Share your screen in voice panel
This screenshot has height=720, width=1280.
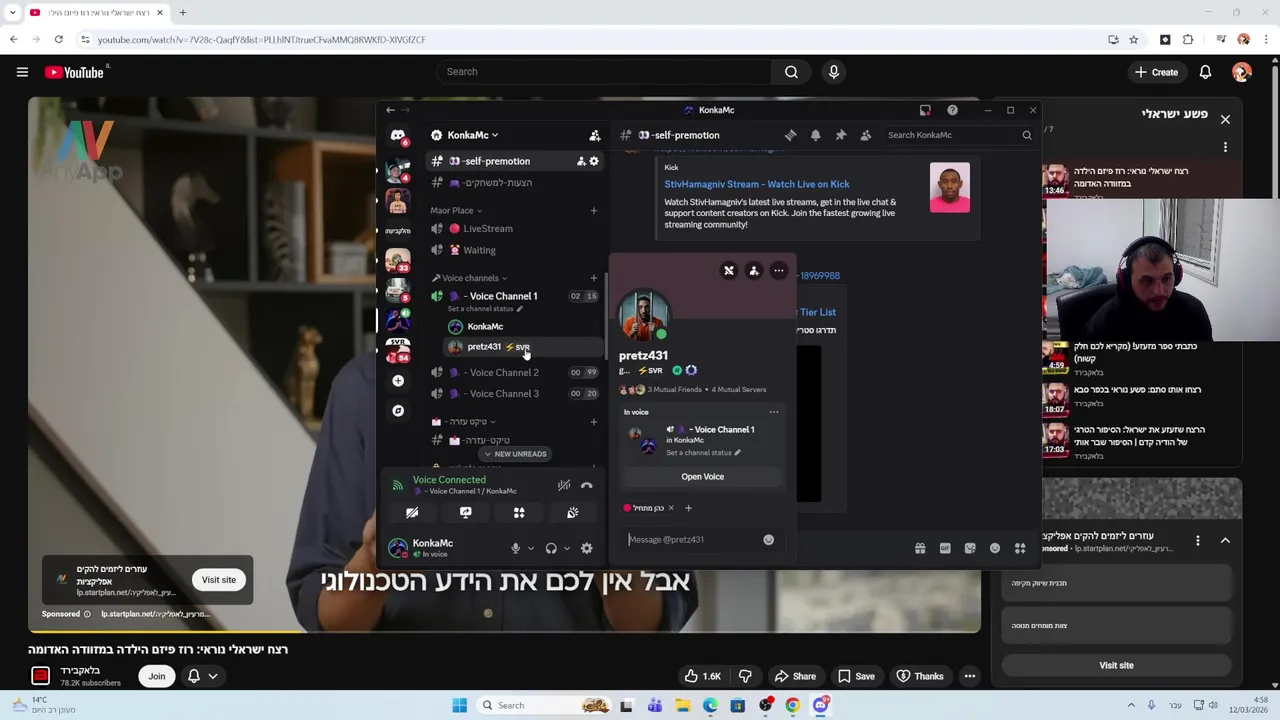point(465,512)
